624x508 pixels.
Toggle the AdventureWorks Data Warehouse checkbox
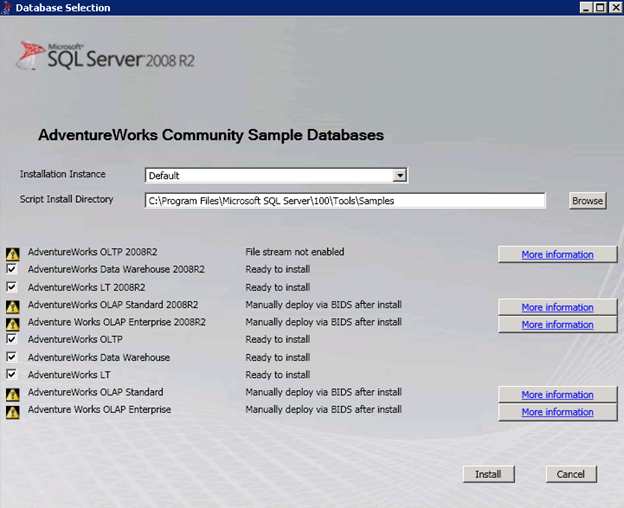(12, 356)
